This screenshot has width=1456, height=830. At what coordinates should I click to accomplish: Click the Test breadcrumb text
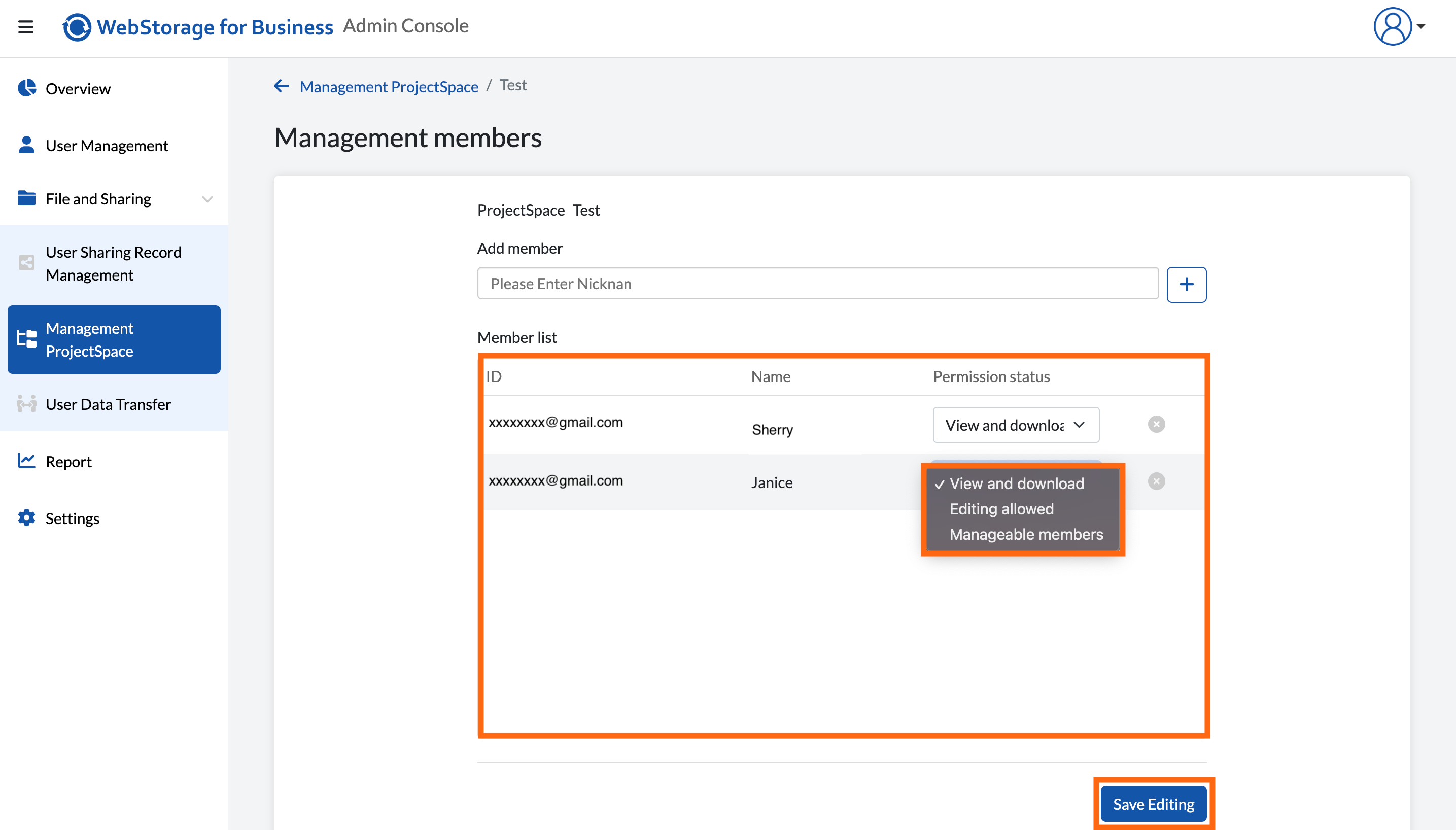[513, 85]
